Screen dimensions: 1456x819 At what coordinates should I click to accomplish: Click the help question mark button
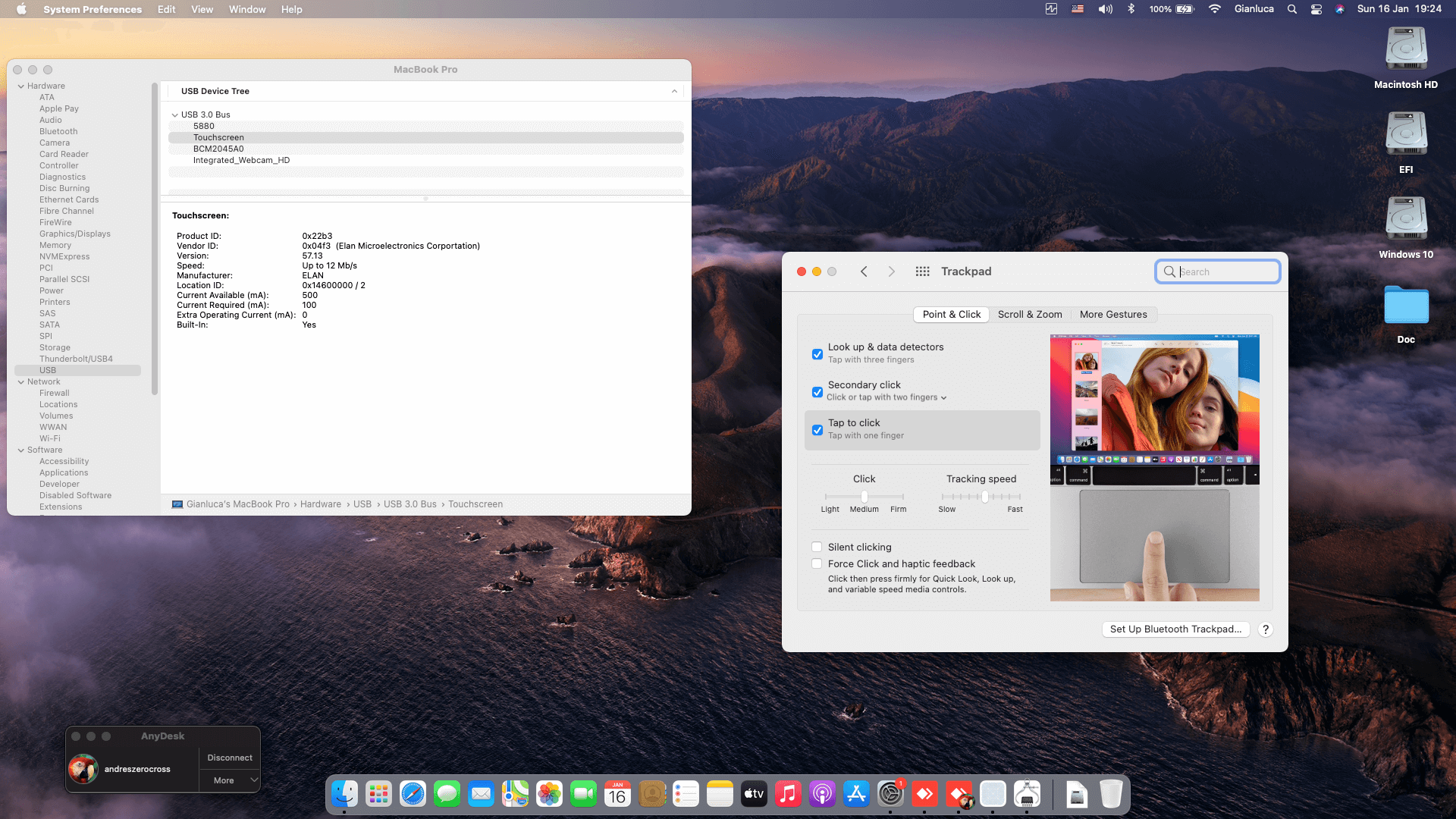point(1265,629)
